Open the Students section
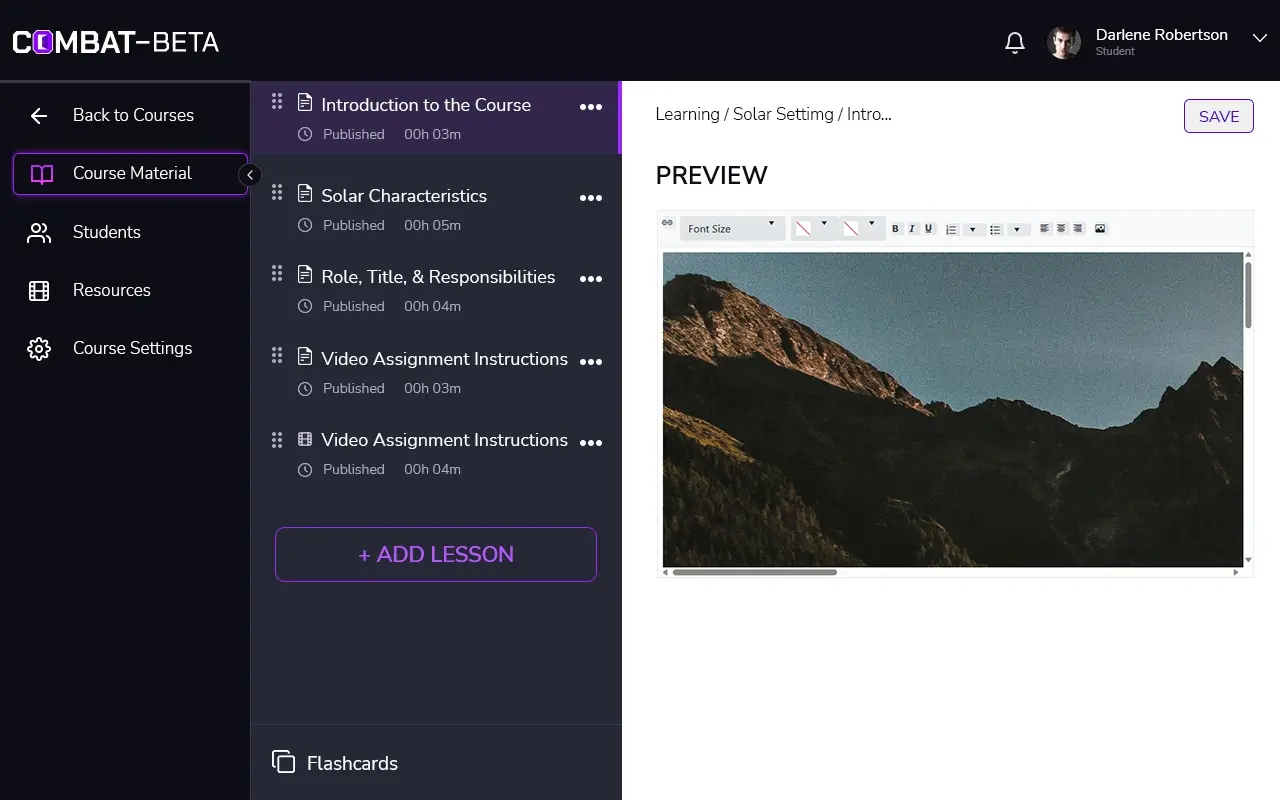 [x=106, y=232]
